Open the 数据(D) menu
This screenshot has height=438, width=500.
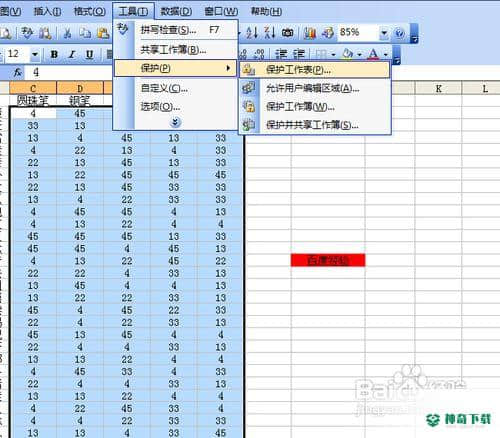coord(176,11)
